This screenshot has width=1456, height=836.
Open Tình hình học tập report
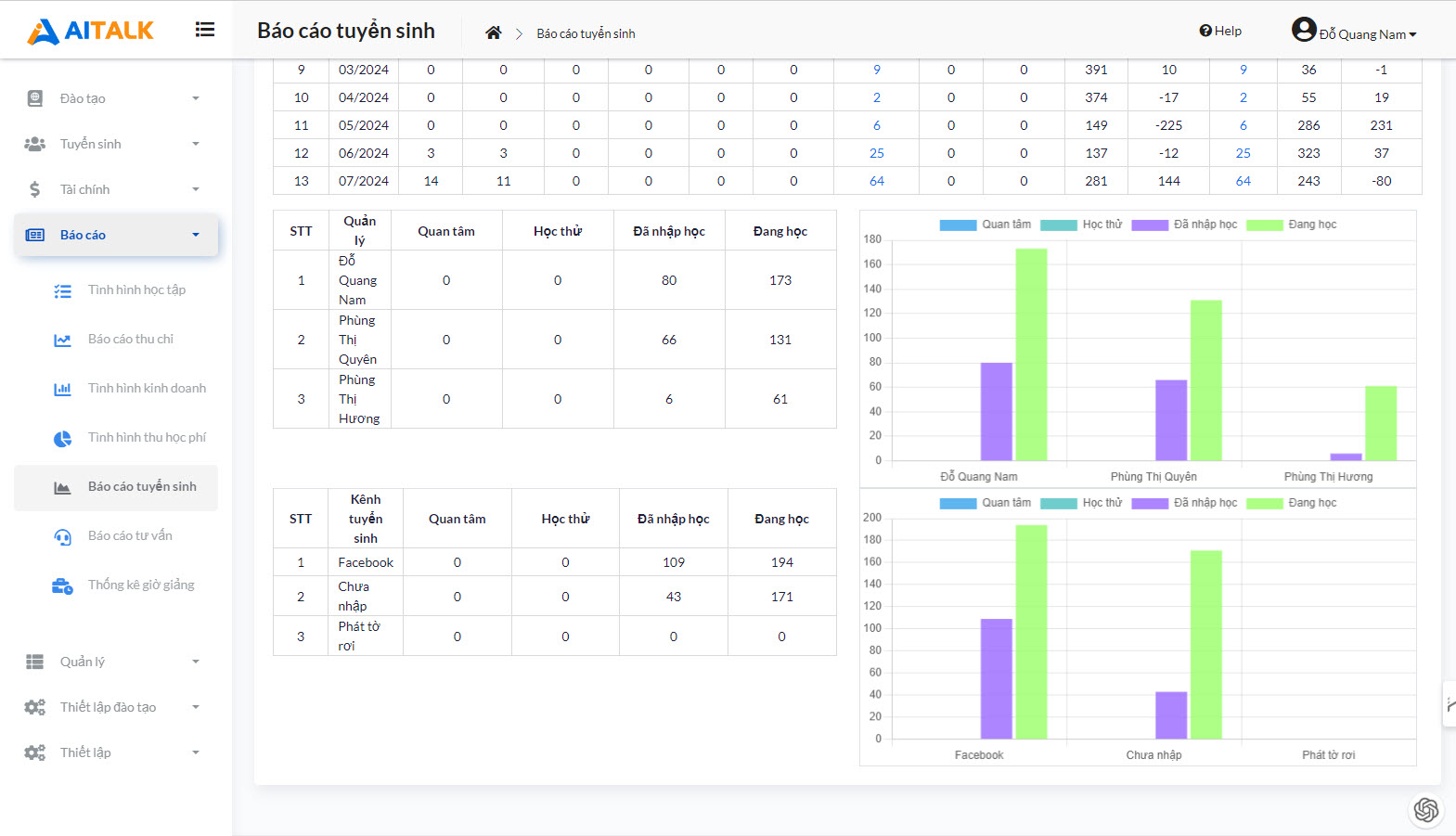pyautogui.click(x=136, y=289)
